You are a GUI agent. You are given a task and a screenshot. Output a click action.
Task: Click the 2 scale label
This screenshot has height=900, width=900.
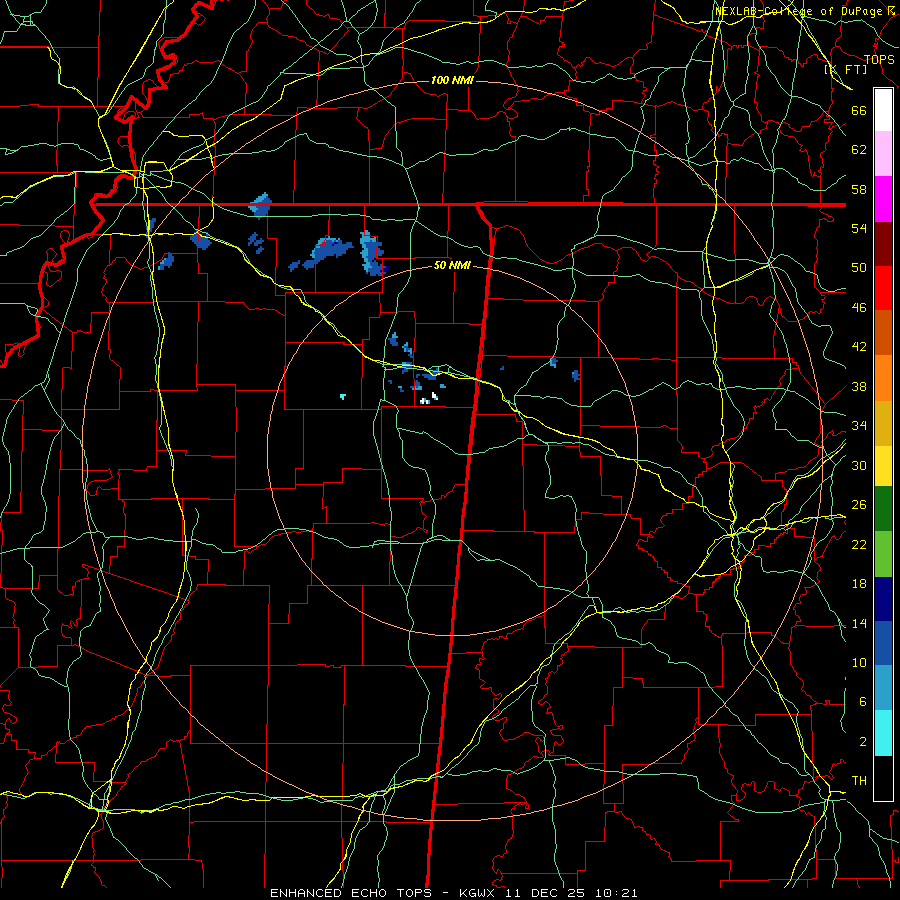862,742
